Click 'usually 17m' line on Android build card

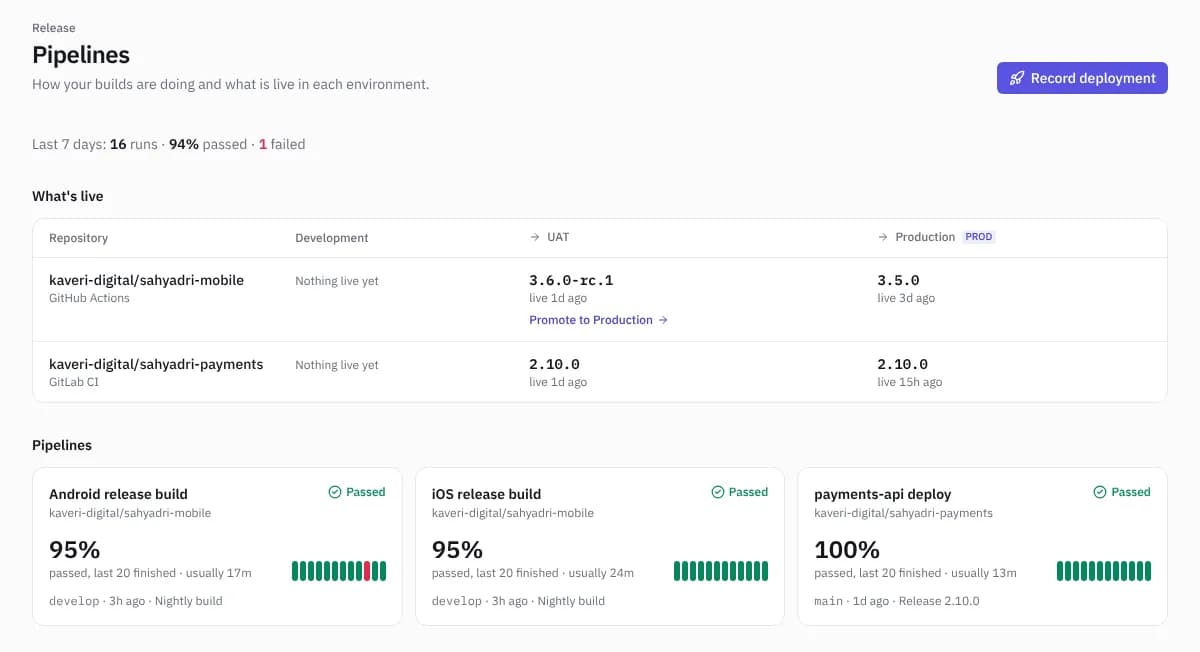tap(150, 573)
